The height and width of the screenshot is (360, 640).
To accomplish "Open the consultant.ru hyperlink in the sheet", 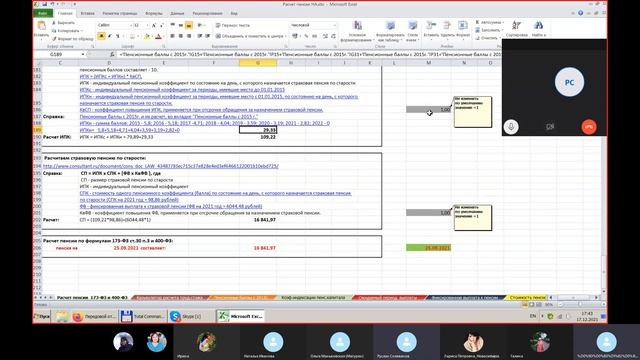I will coord(161,166).
